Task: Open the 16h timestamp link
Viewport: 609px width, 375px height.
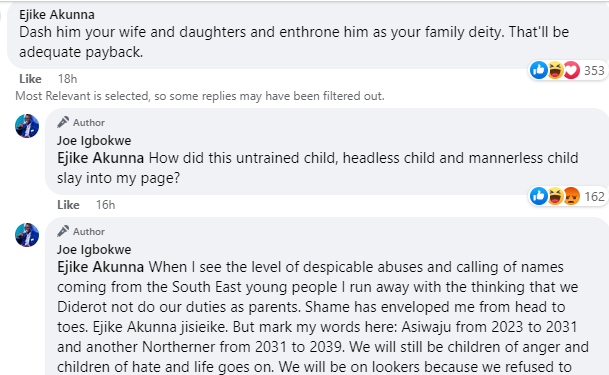Action: tap(106, 205)
